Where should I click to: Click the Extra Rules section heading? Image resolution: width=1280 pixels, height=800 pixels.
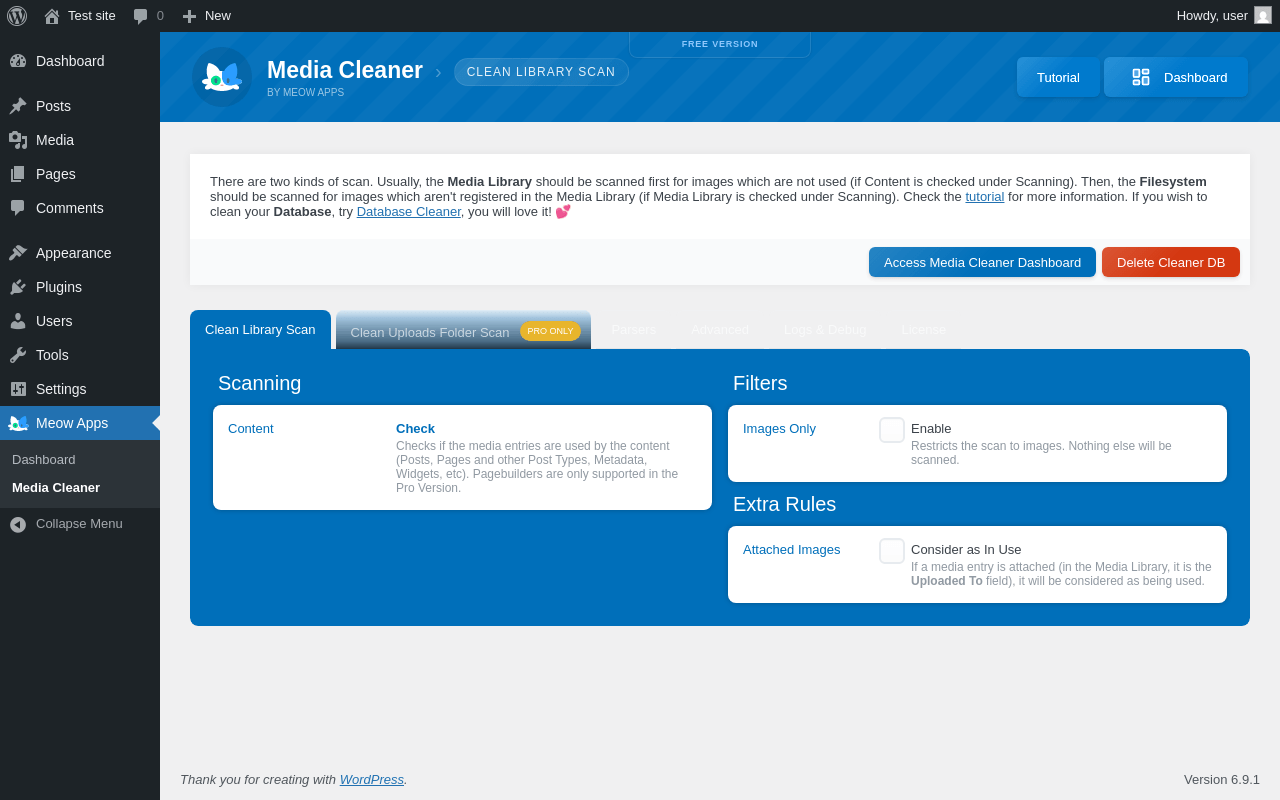coord(784,504)
